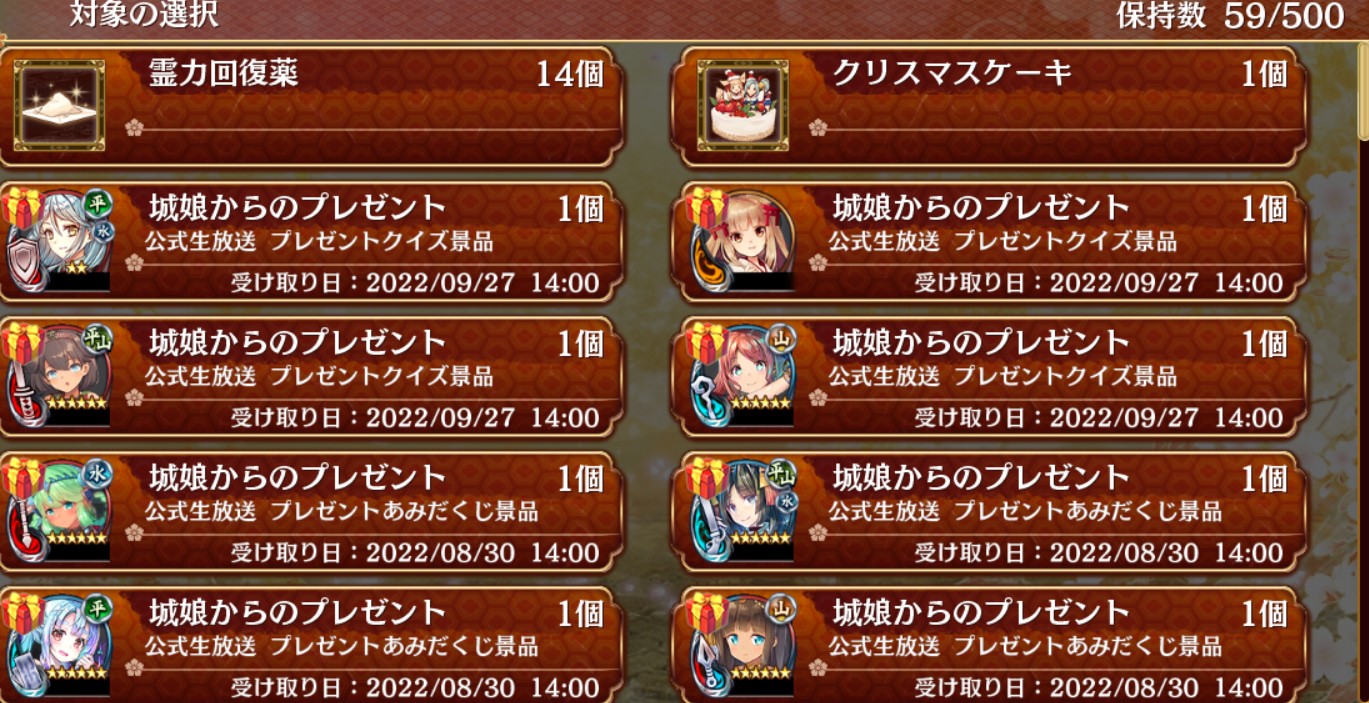This screenshot has width=1369, height=703.
Task: Select クイズ景品 present with red-haired girl
Action: 994,376
